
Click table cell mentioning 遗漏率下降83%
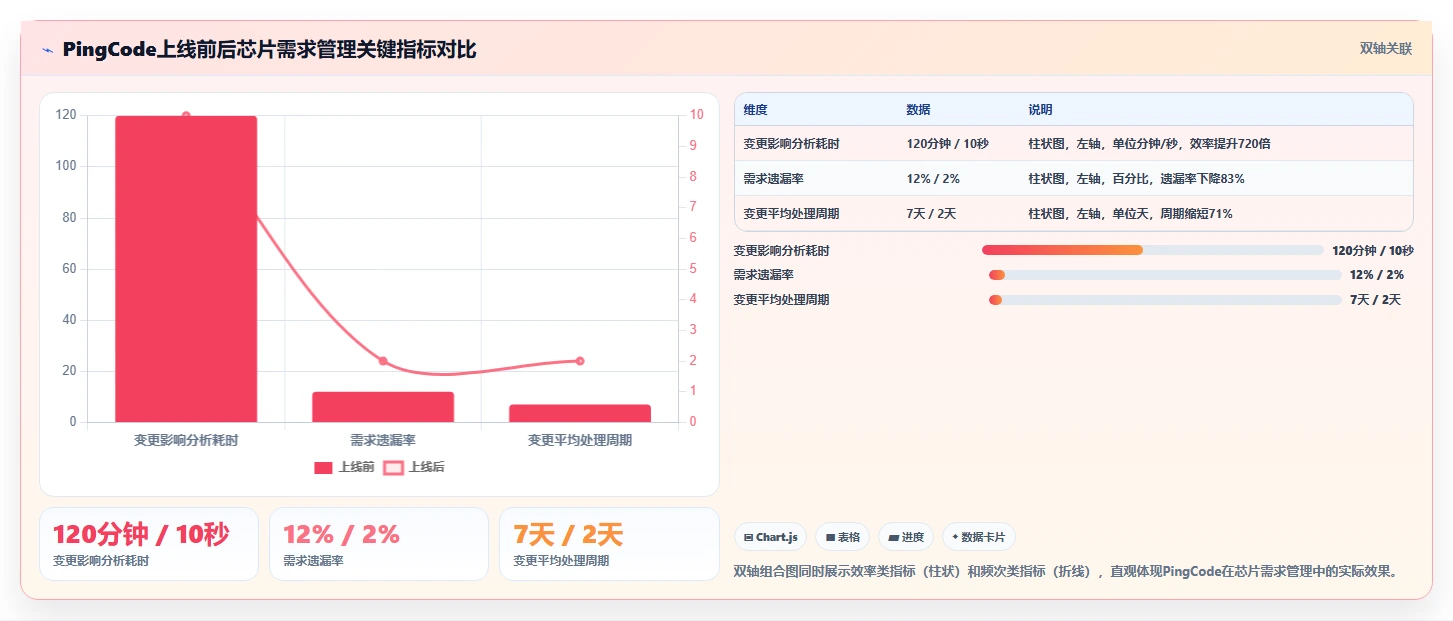click(x=1216, y=179)
